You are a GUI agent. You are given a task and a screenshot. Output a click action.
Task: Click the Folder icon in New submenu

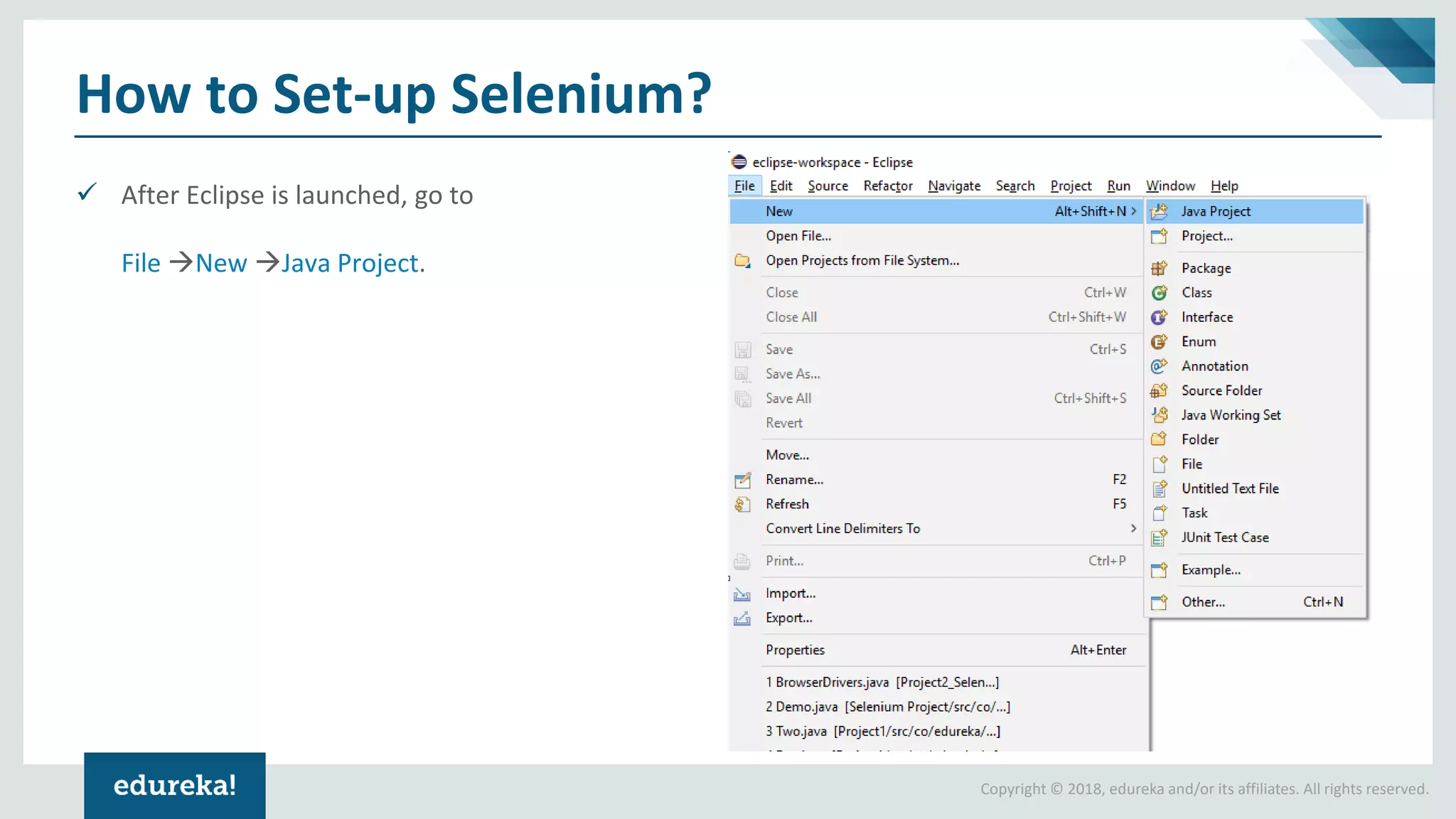1160,439
